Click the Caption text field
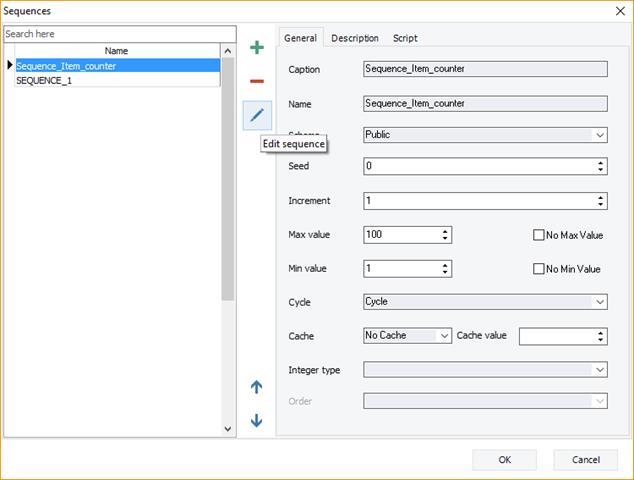This screenshot has height=480, width=634. tap(485, 69)
